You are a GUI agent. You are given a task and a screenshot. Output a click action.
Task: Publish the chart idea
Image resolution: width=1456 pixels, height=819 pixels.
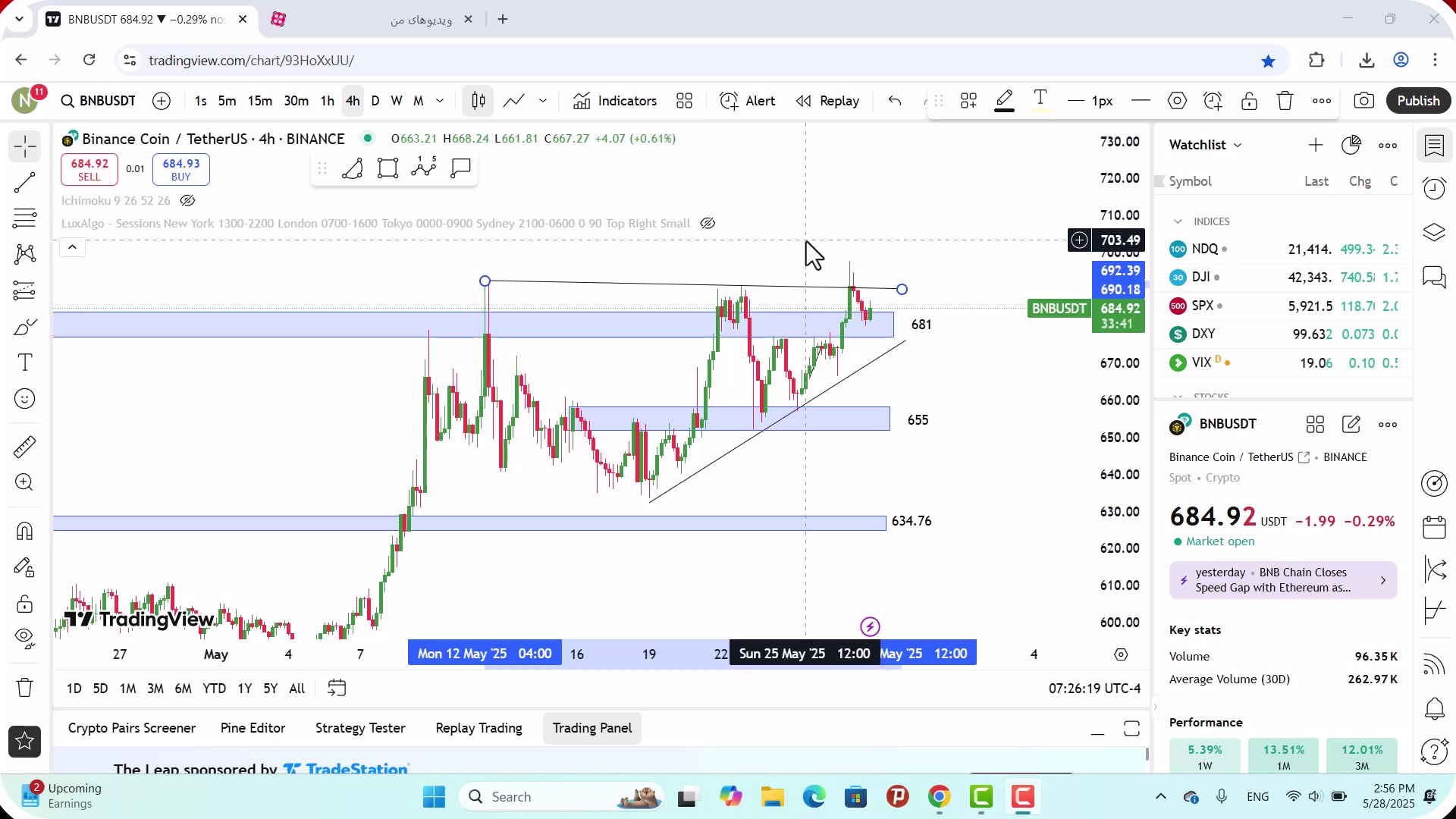point(1418,101)
